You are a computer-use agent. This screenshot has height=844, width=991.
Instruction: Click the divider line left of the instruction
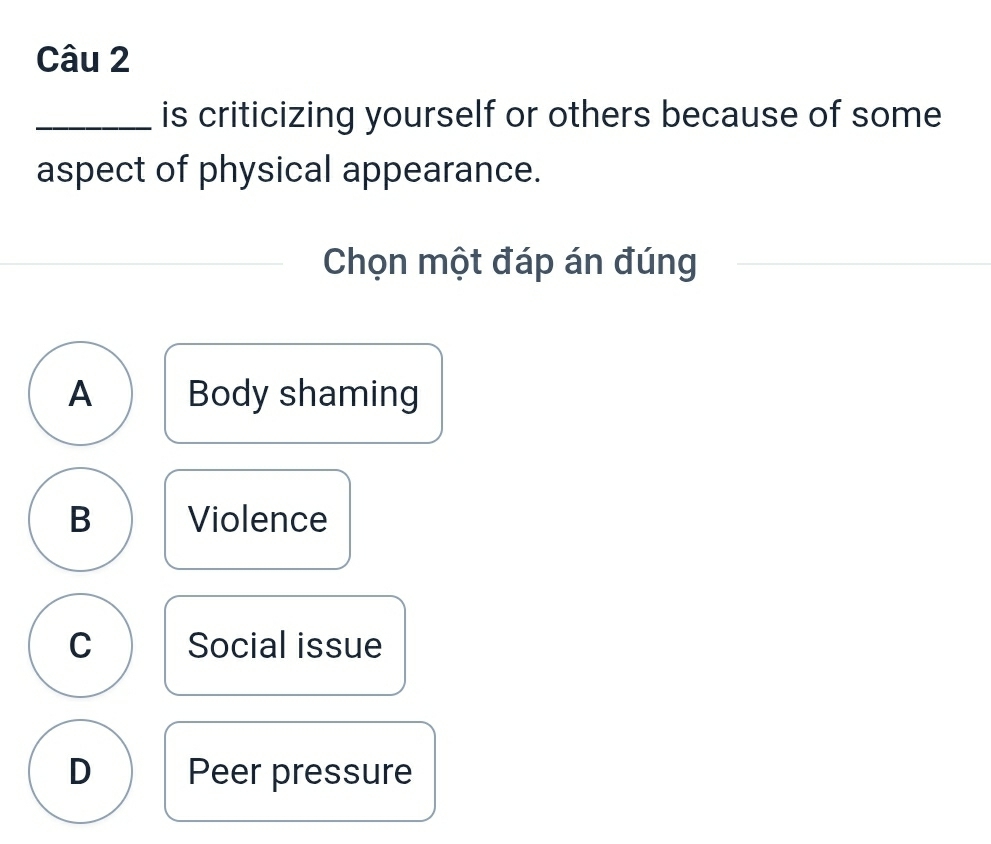[x=140, y=264]
